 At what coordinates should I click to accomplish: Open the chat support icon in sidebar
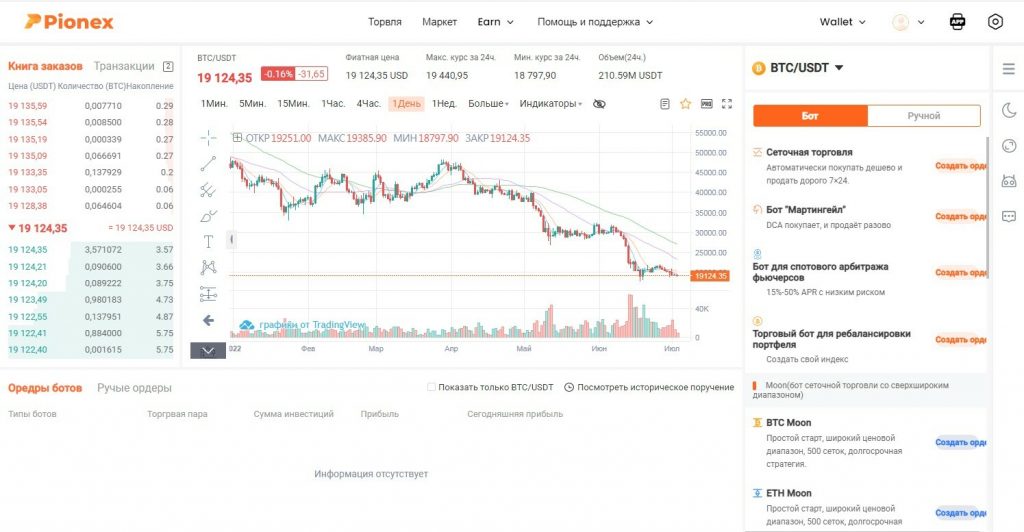(1008, 215)
